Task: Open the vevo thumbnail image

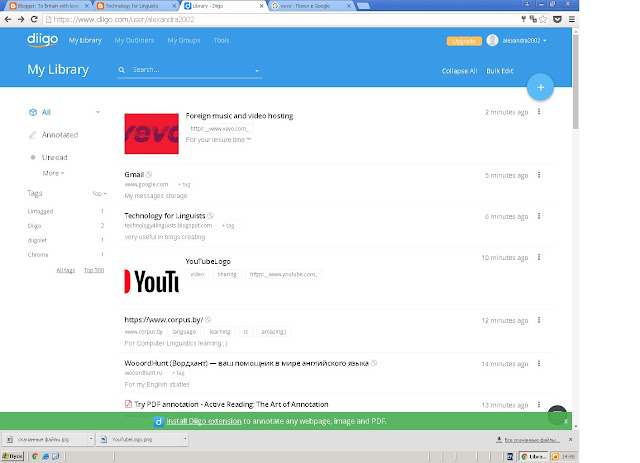Action: 151,134
